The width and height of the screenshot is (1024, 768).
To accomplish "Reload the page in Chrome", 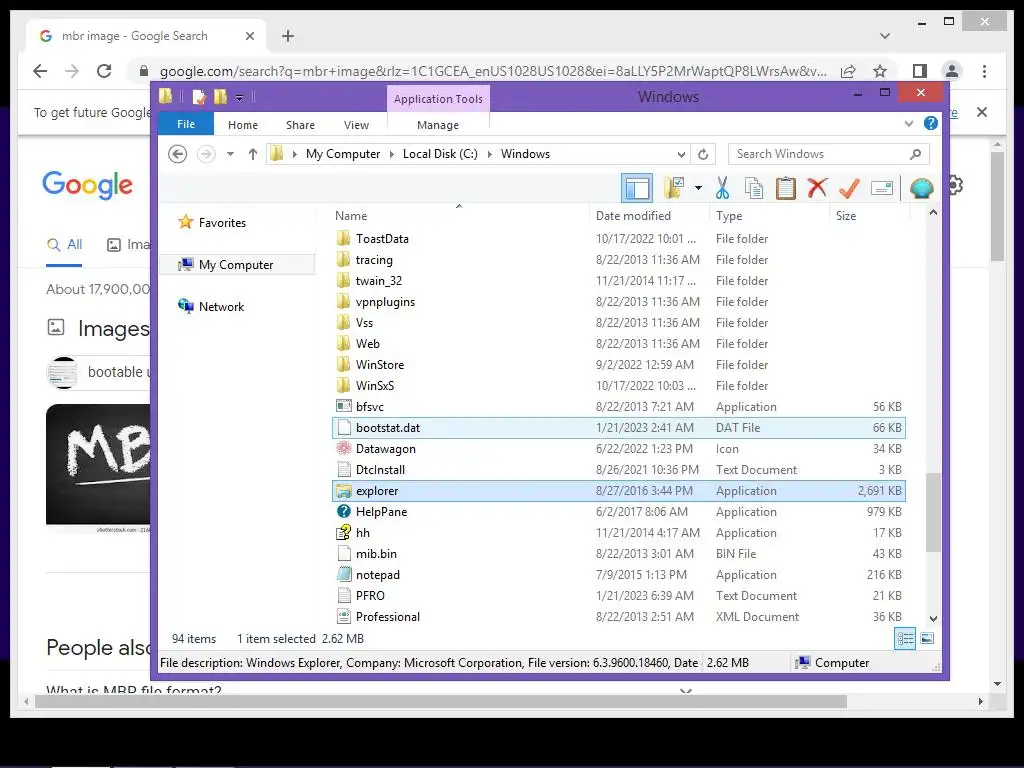I will (104, 71).
